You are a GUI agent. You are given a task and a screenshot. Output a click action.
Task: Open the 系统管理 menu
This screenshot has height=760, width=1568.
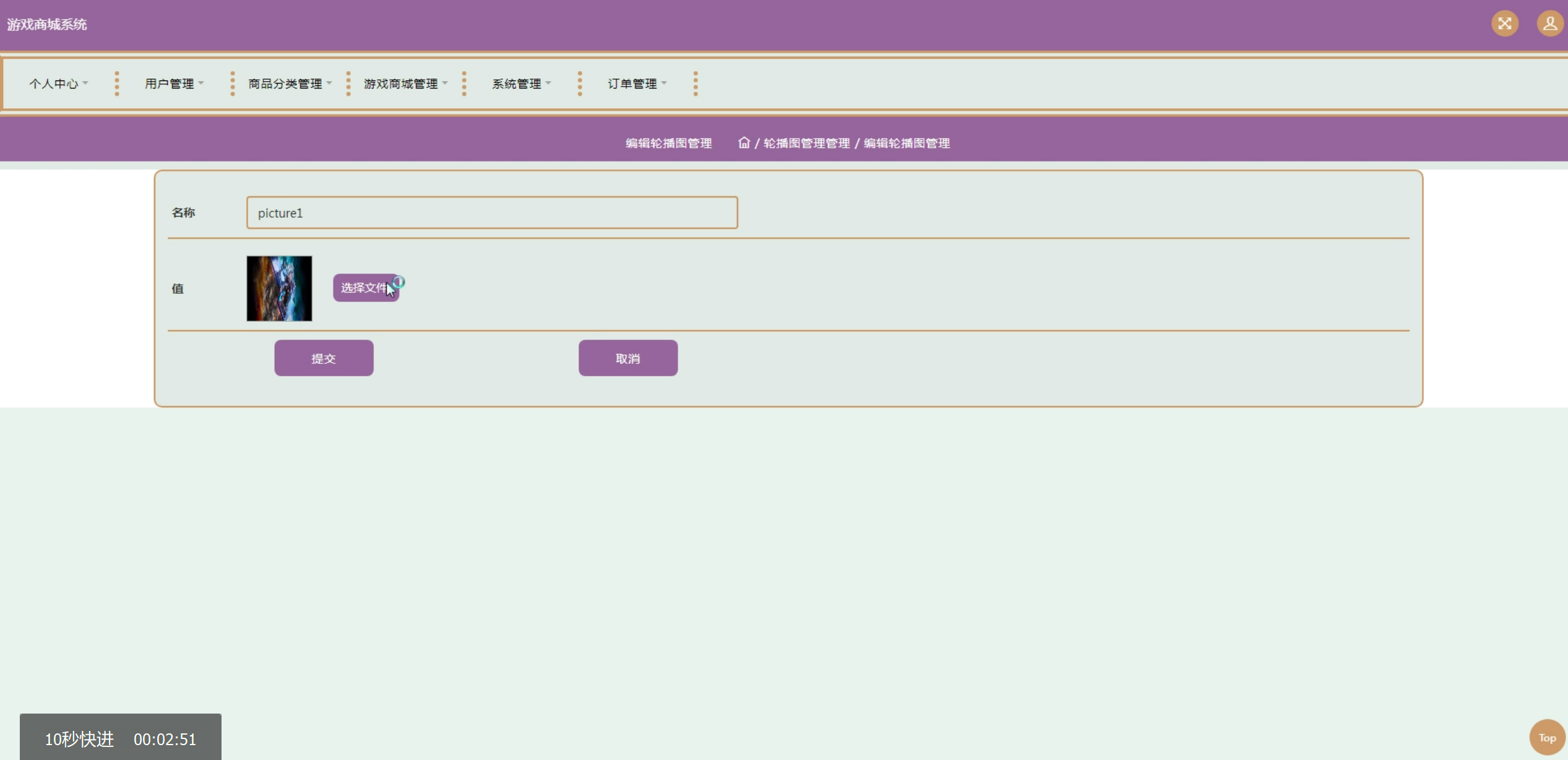pos(521,84)
